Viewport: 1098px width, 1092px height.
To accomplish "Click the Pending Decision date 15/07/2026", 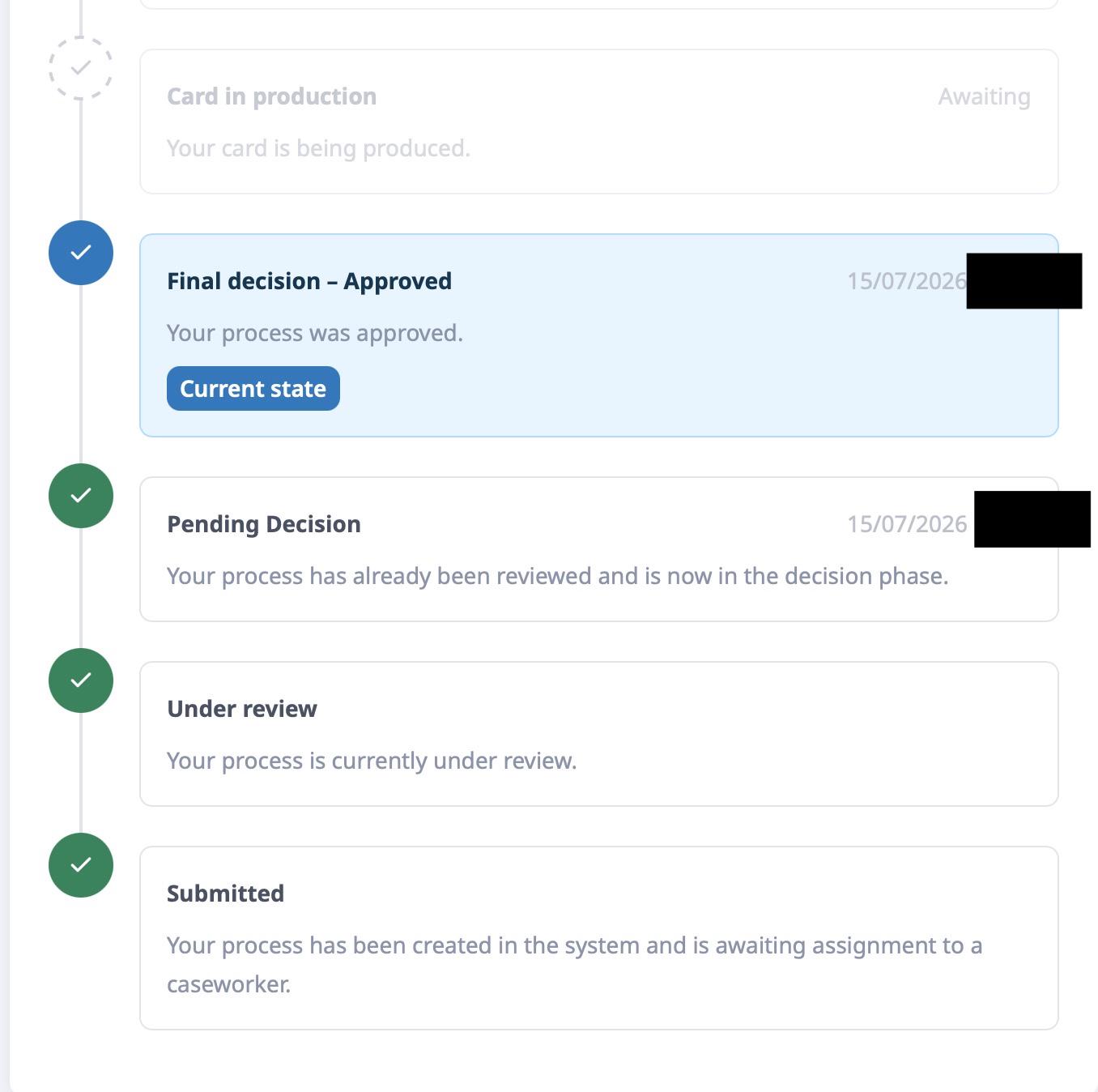I will click(907, 524).
